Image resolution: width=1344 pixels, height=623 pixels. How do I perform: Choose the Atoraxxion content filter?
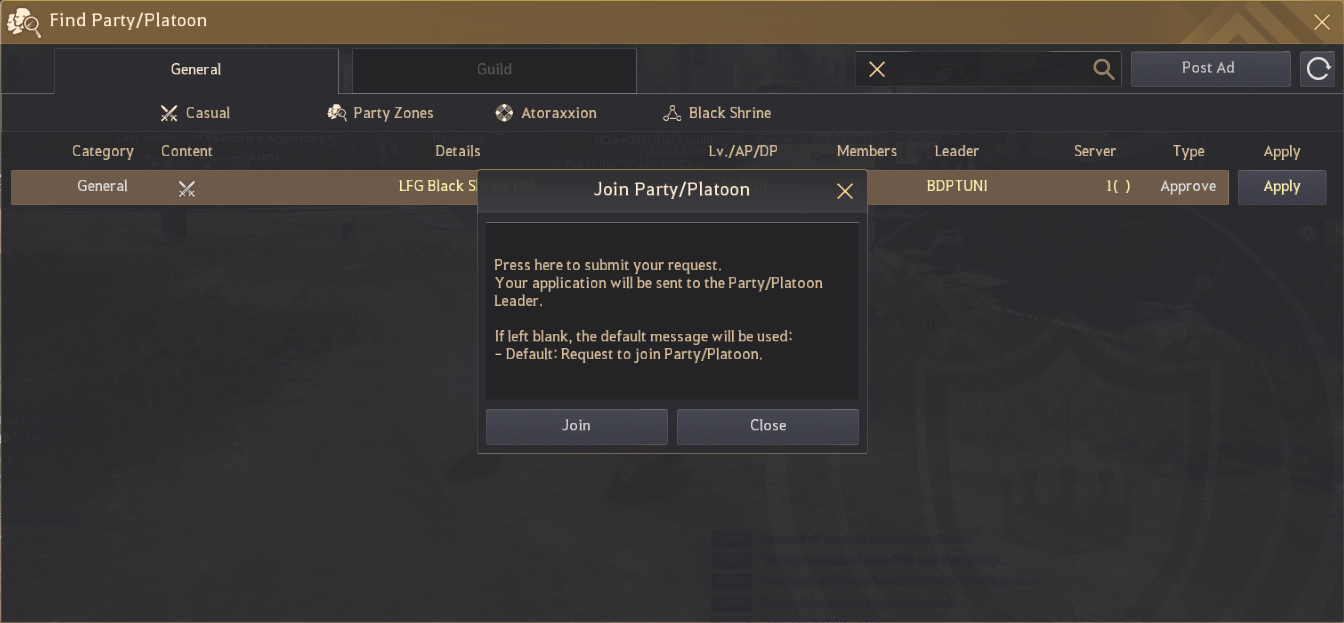click(x=546, y=113)
